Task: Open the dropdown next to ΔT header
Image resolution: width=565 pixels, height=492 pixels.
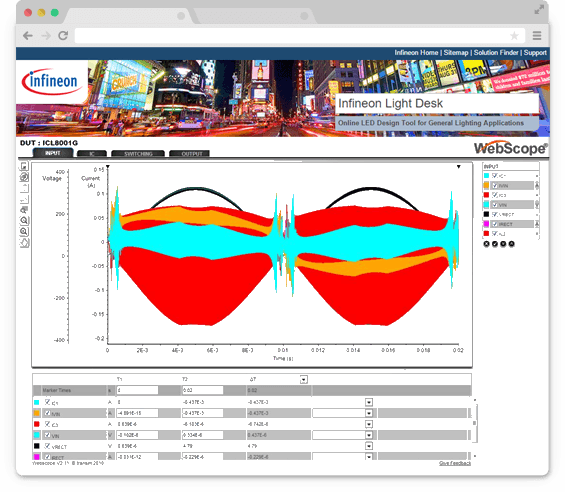Action: [x=304, y=380]
